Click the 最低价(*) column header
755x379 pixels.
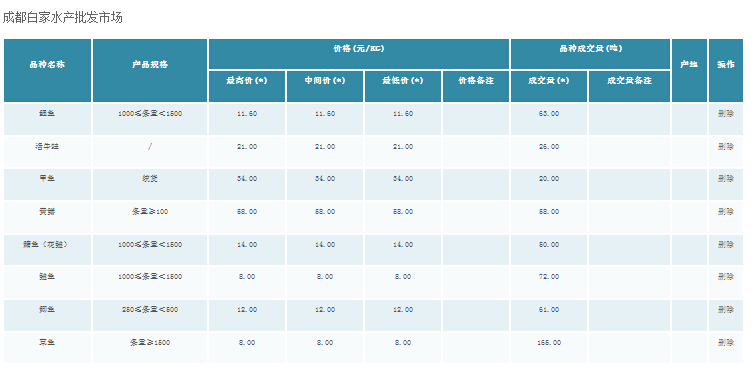(x=403, y=87)
